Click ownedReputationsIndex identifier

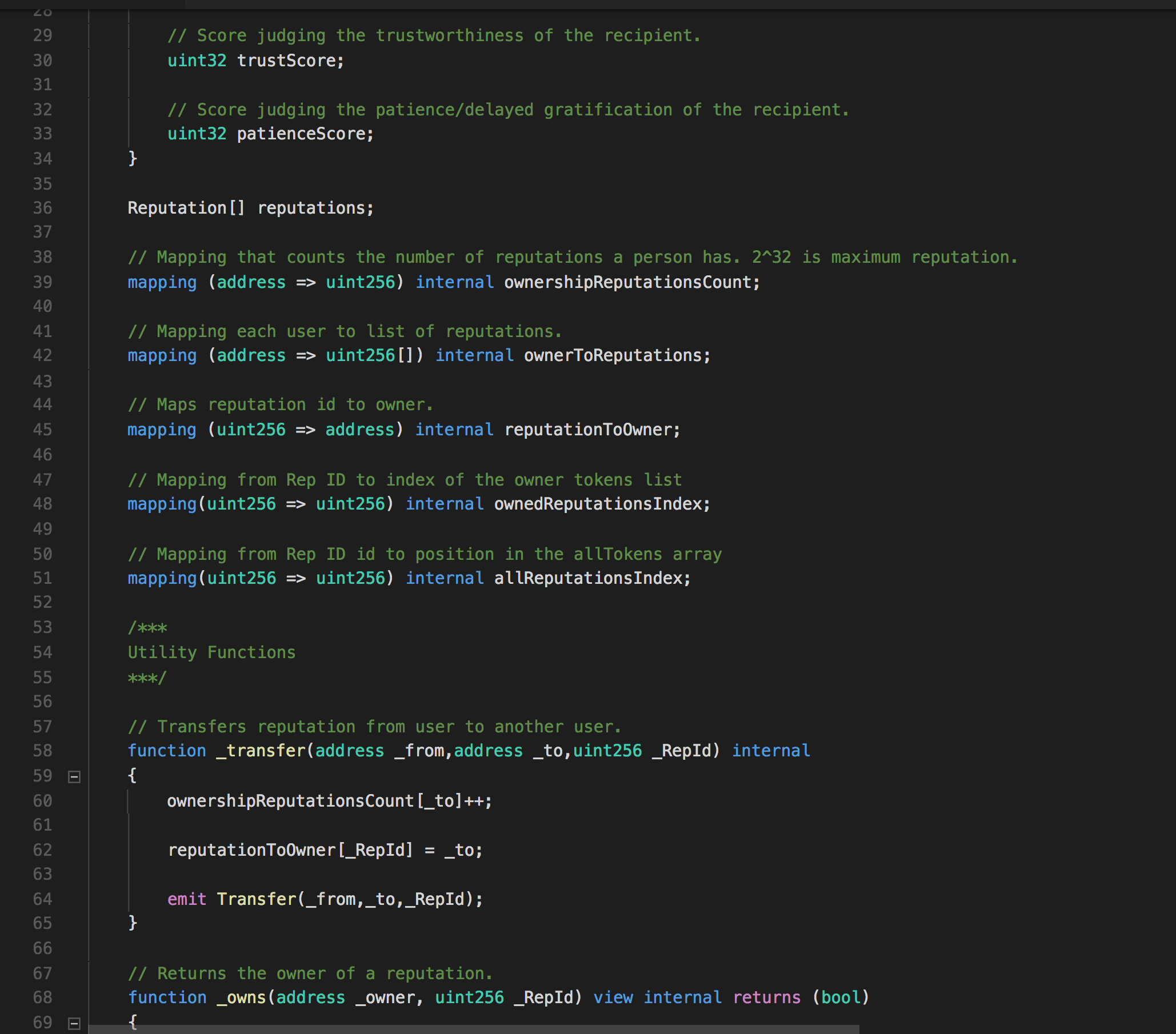pos(598,504)
